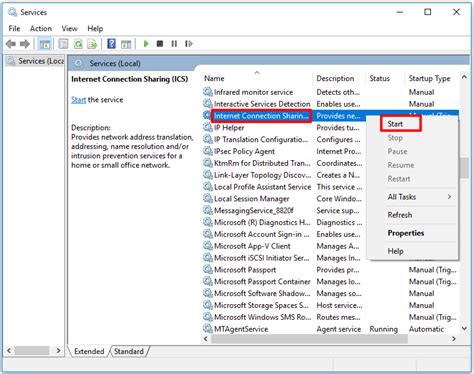The image size is (474, 374).
Task: Click the Services title bar app icon
Action: 12,12
